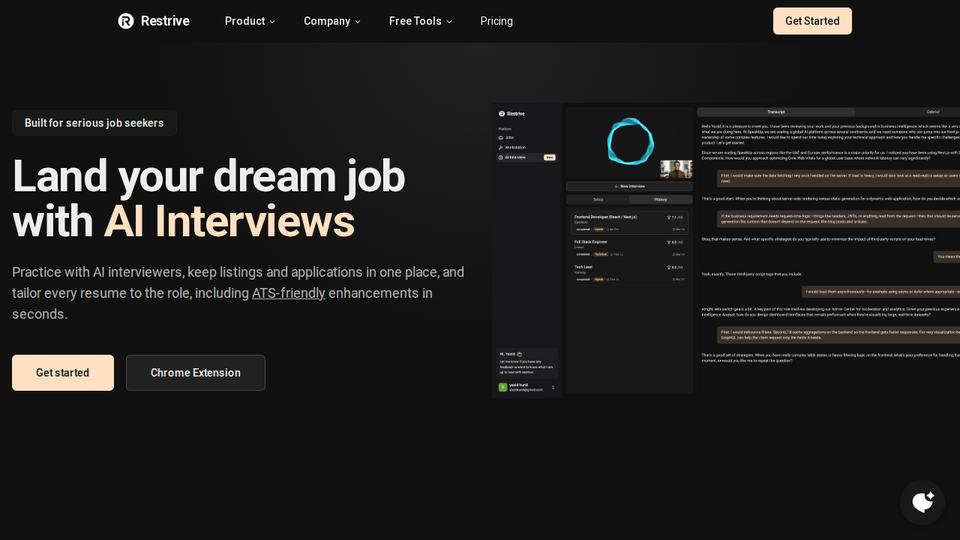Switch to the History tab in preview

tap(661, 200)
